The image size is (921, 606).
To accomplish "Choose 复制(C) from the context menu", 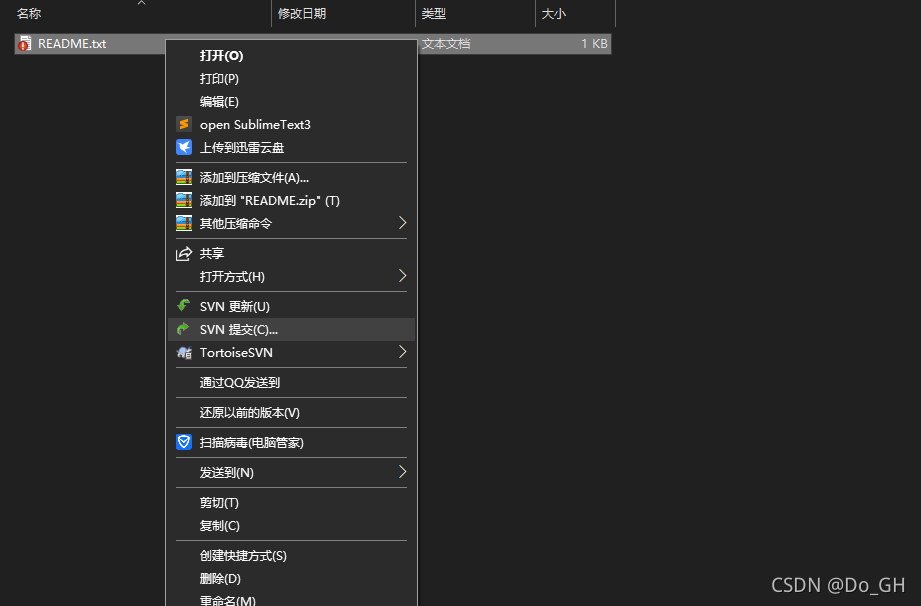I will coord(291,525).
